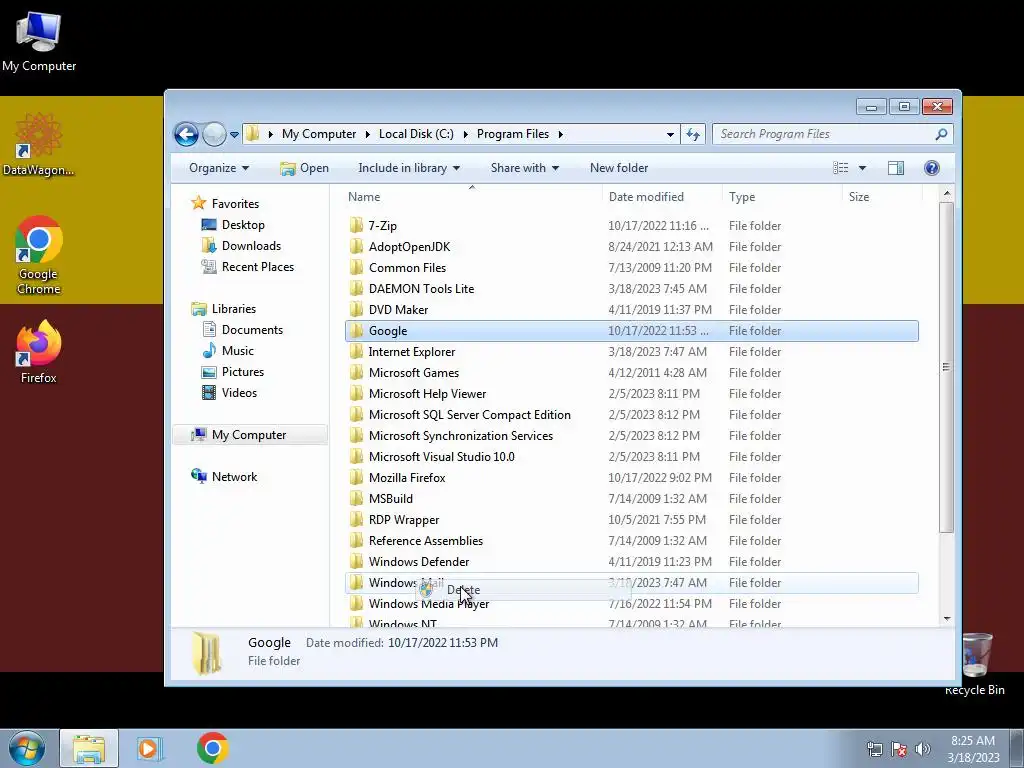Open the Firefox desktop shortcut
Screen dimensions: 1024x768
pos(39,351)
